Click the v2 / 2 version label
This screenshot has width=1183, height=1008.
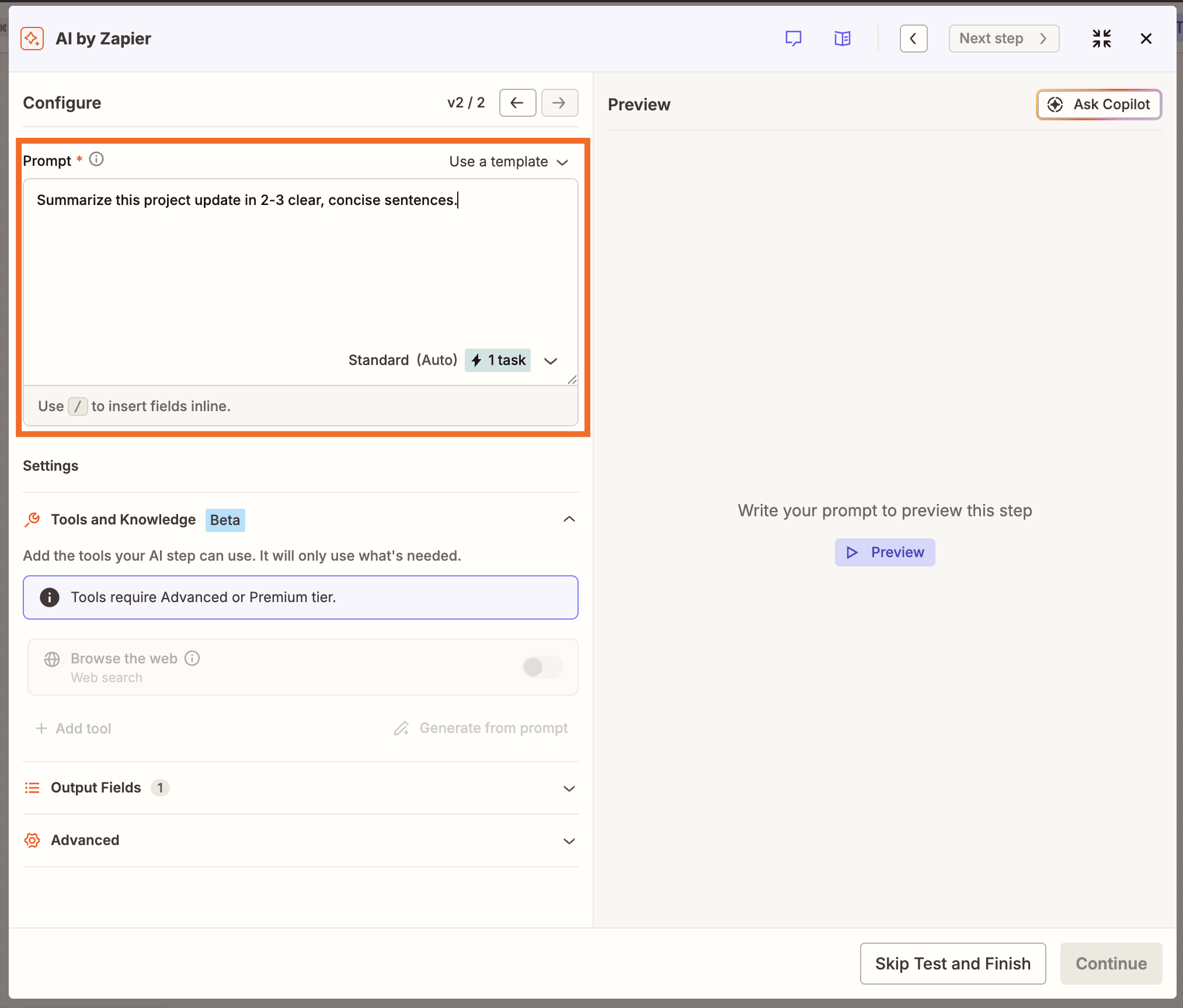466,103
